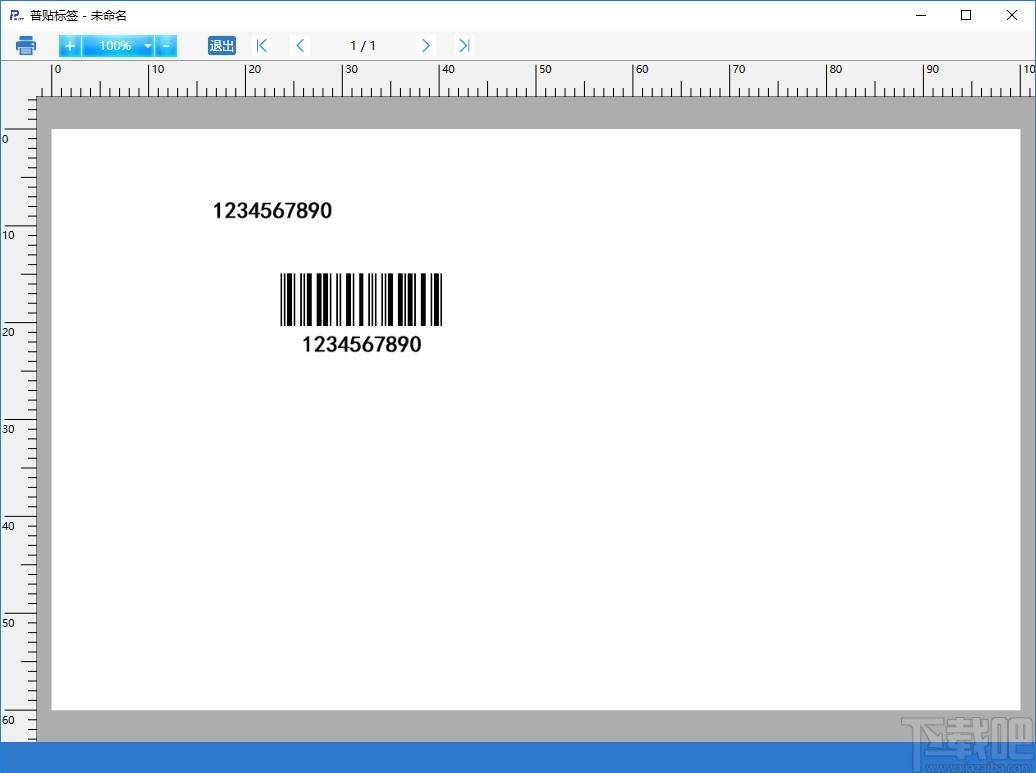Viewport: 1036px width, 773px height.
Task: Click the app logo in title bar
Action: tap(17, 15)
